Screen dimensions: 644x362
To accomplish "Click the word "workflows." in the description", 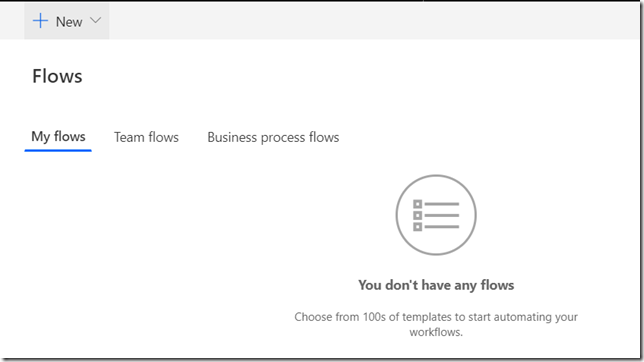I will 436,332.
